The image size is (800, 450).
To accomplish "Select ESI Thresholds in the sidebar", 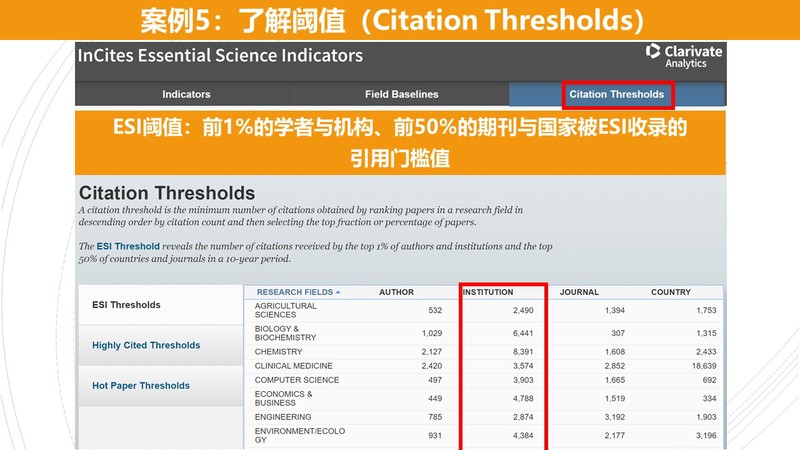I will (x=126, y=305).
